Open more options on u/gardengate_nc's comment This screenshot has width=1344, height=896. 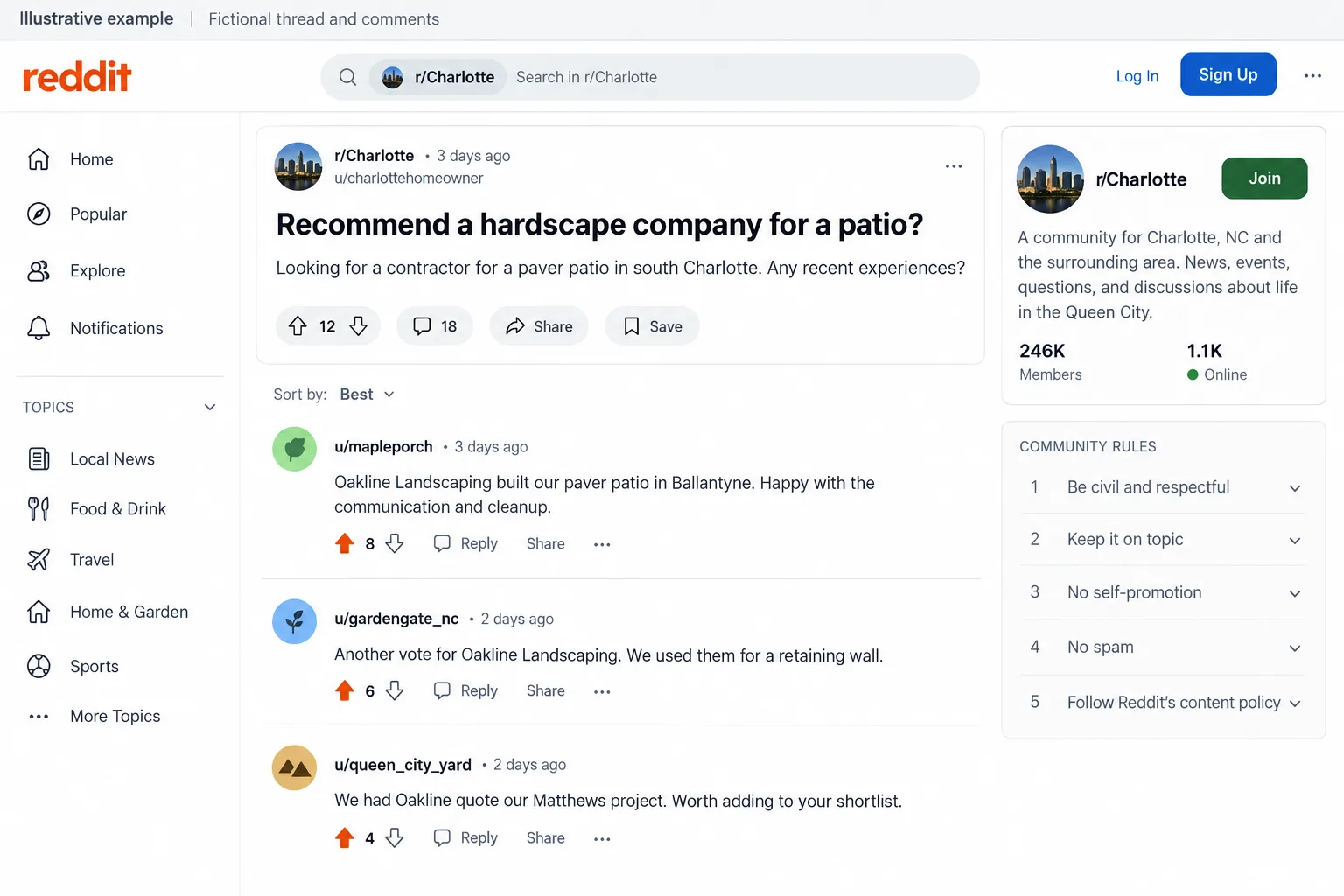602,691
